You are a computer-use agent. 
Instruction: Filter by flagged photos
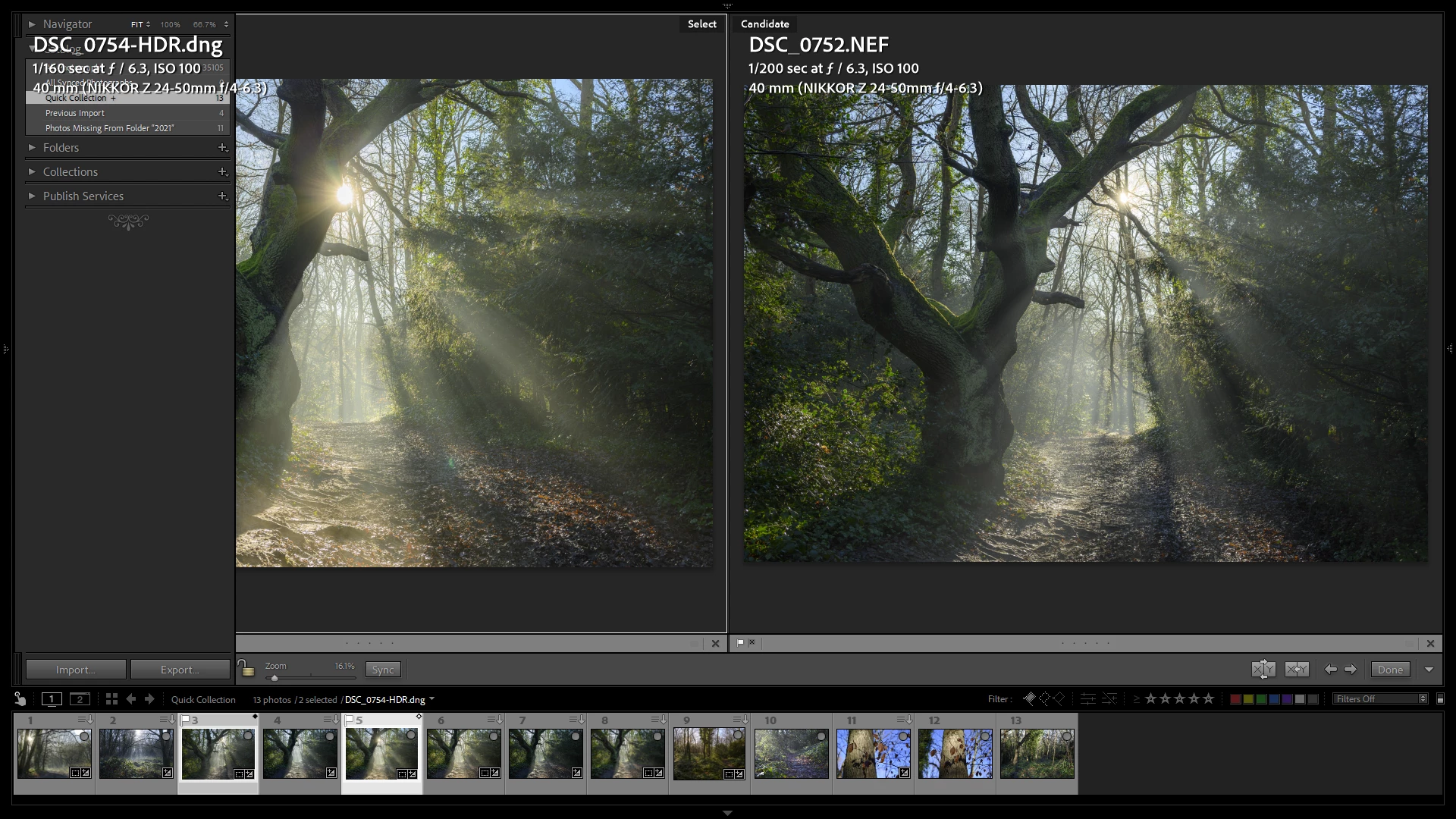coord(1029,698)
